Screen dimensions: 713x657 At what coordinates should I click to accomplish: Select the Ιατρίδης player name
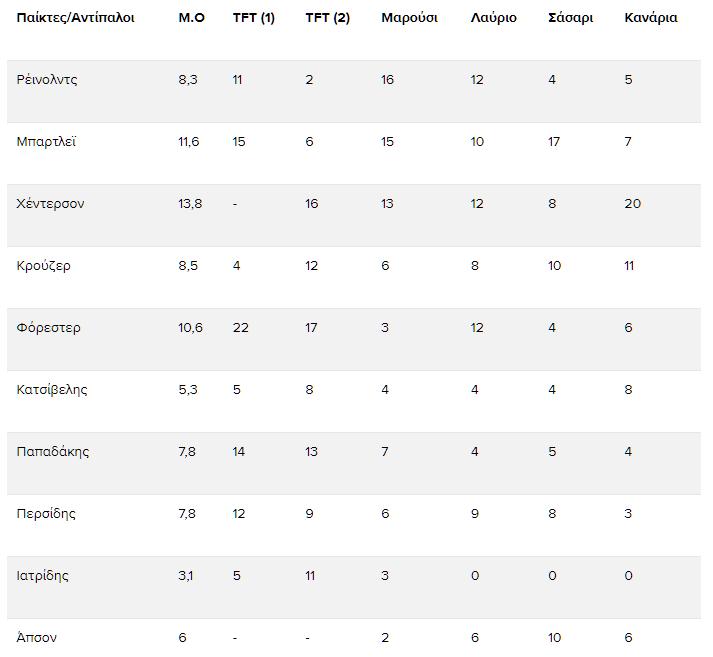point(42,576)
